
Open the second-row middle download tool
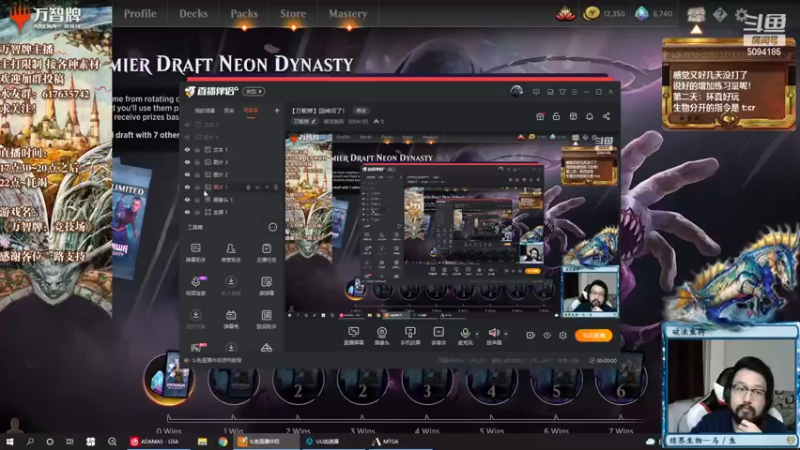click(x=231, y=286)
